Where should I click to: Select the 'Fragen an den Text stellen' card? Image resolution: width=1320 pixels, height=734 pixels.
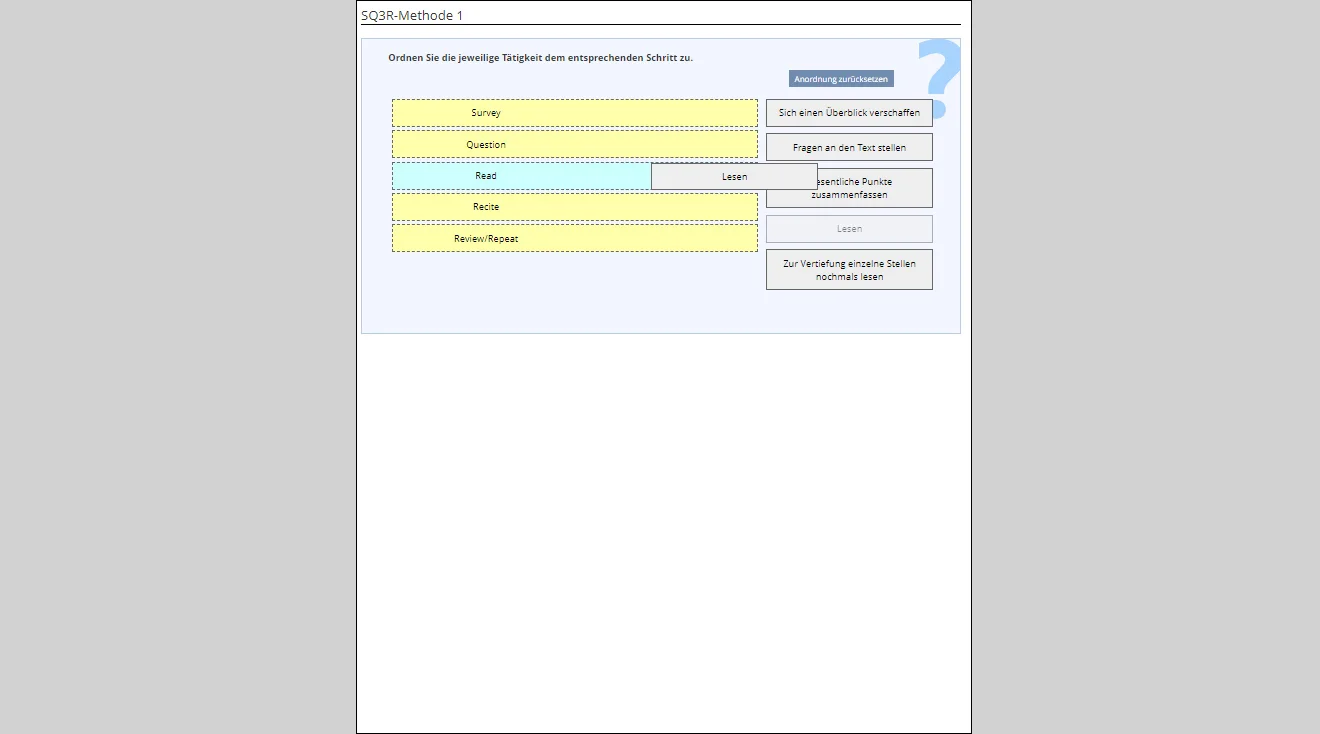pos(849,147)
